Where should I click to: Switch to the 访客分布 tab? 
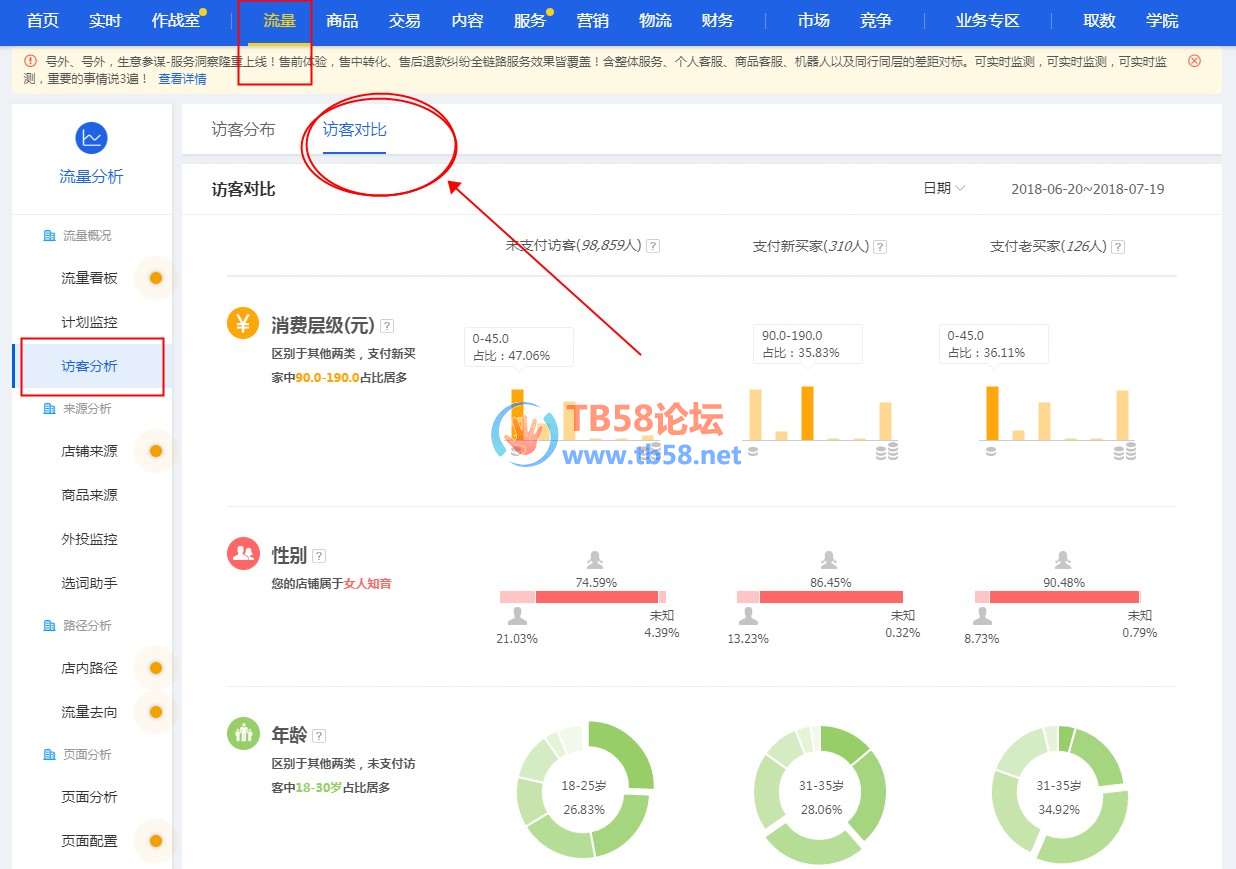click(x=243, y=130)
